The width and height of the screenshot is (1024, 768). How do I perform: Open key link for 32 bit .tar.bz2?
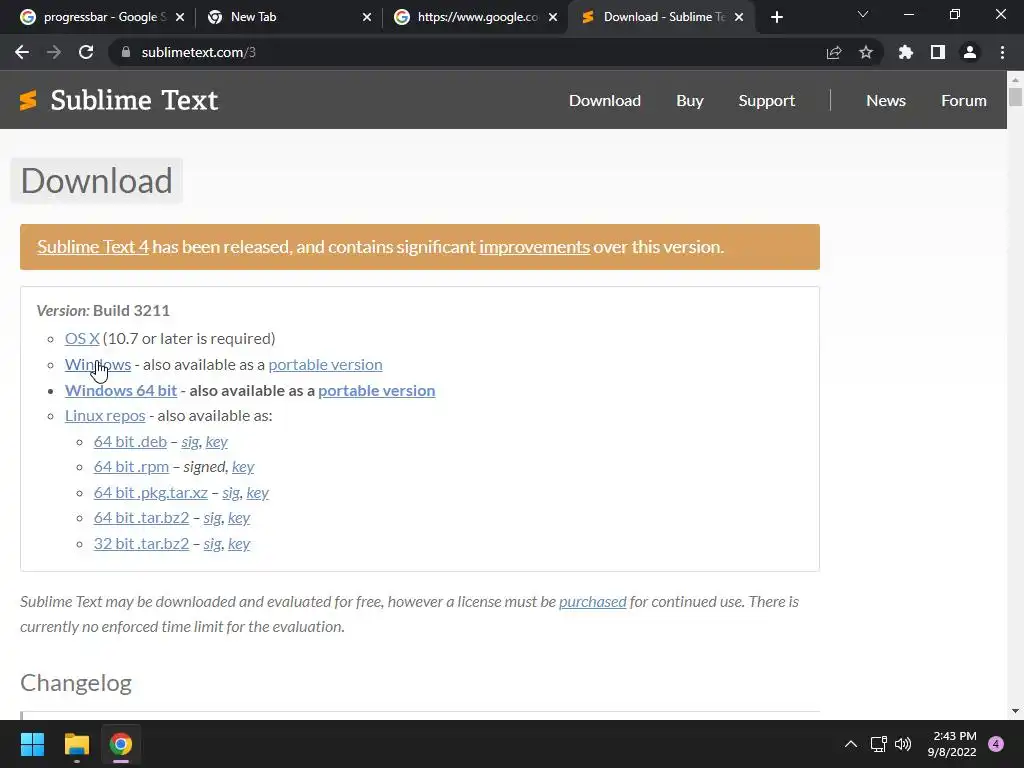(x=239, y=544)
